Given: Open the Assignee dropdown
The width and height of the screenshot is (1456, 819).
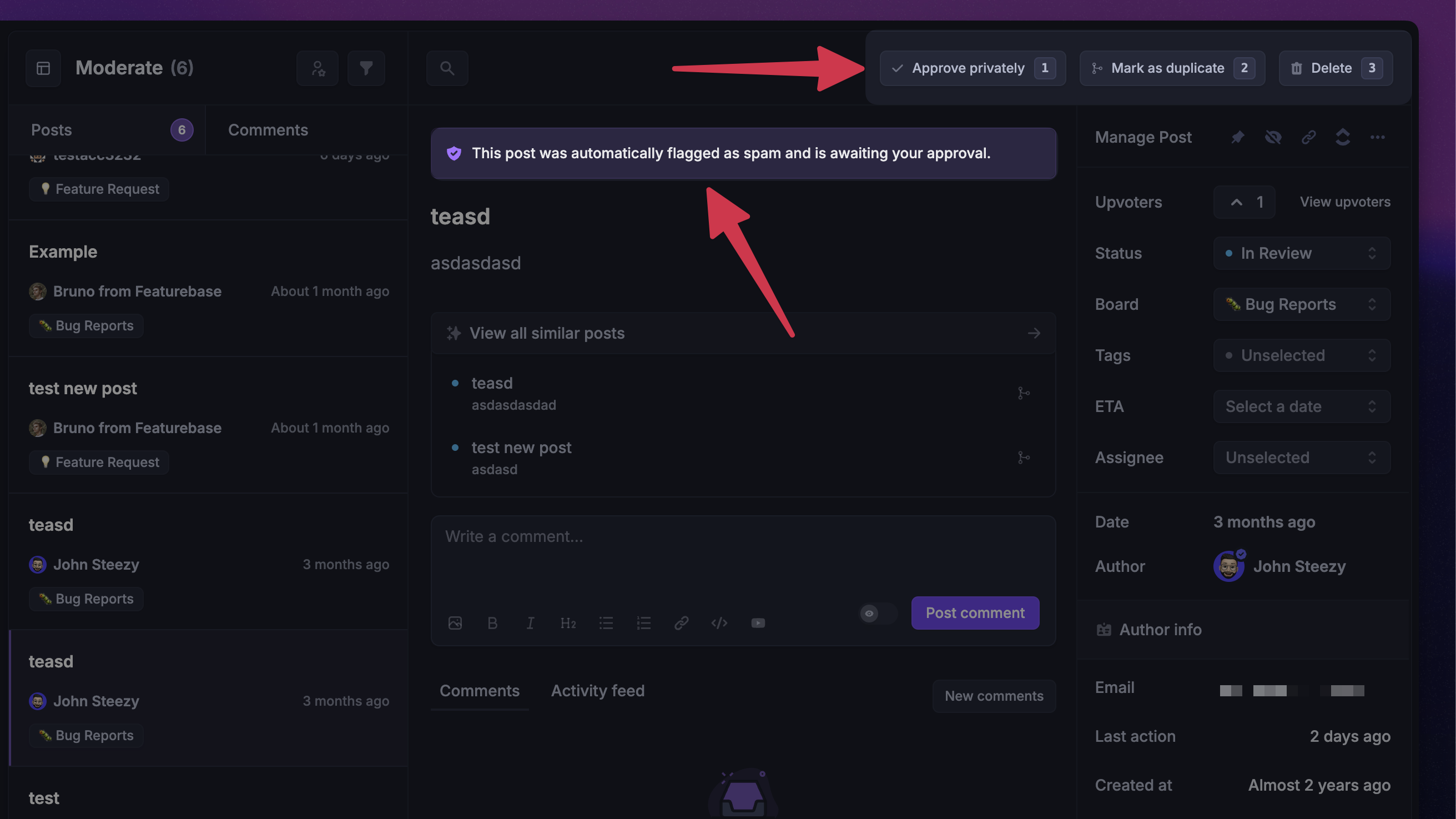Looking at the screenshot, I should pyautogui.click(x=1302, y=458).
